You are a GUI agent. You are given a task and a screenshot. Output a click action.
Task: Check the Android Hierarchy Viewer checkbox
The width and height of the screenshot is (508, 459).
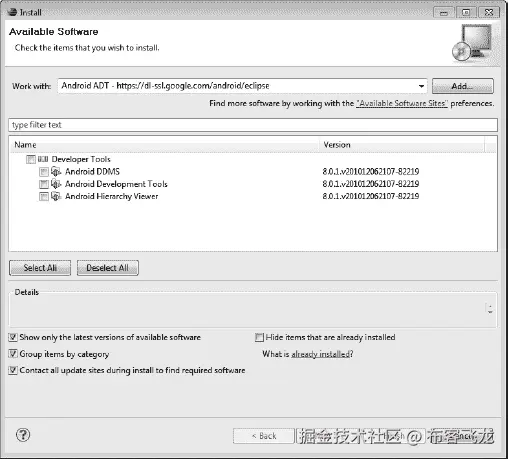pos(44,197)
